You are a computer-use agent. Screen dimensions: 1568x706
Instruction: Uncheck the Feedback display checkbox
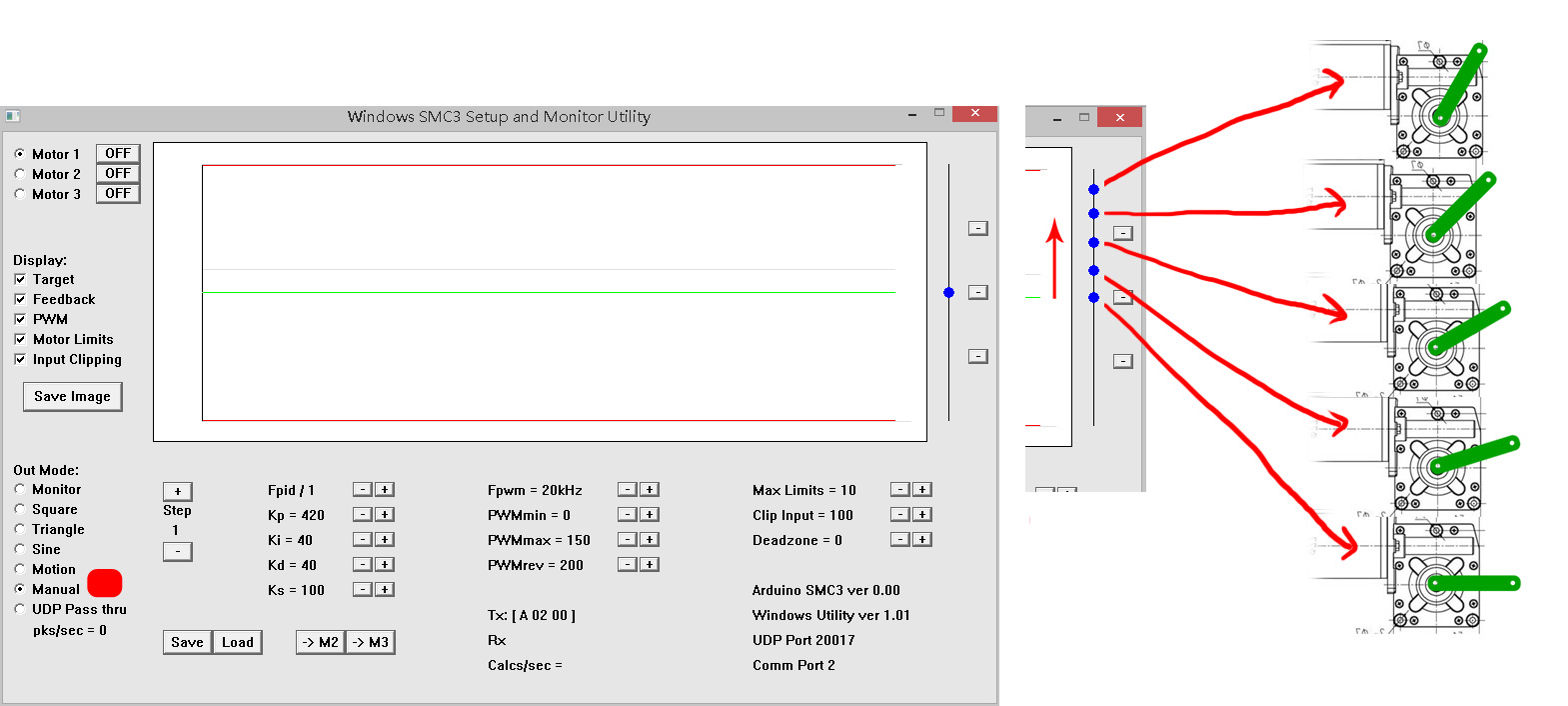pyautogui.click(x=20, y=299)
